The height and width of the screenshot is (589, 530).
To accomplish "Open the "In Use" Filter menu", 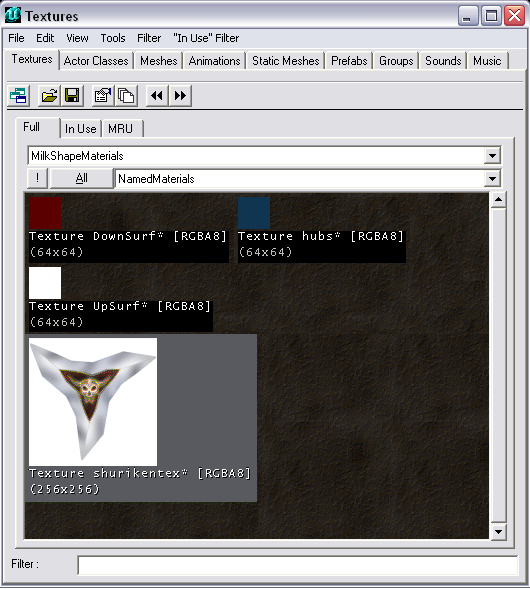I will [206, 38].
